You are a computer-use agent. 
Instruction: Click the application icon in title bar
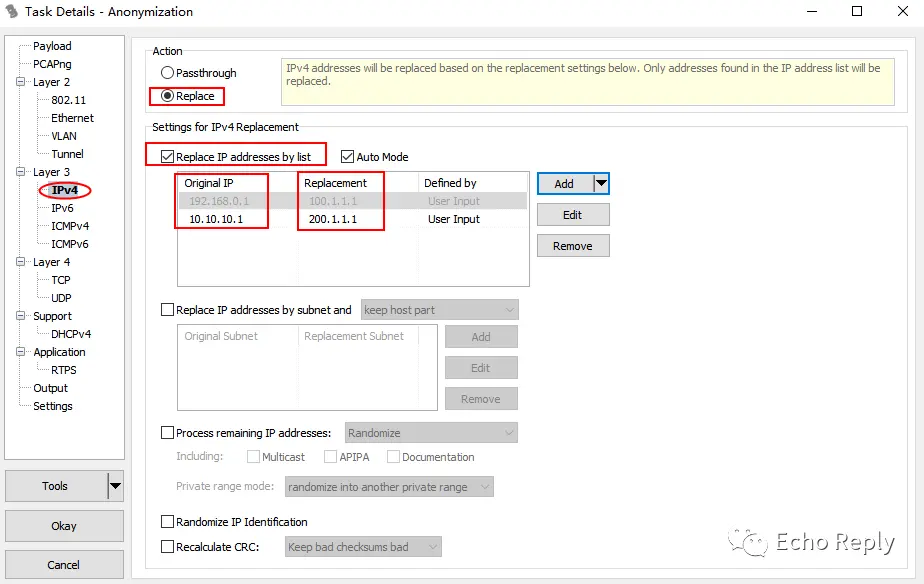(11, 11)
